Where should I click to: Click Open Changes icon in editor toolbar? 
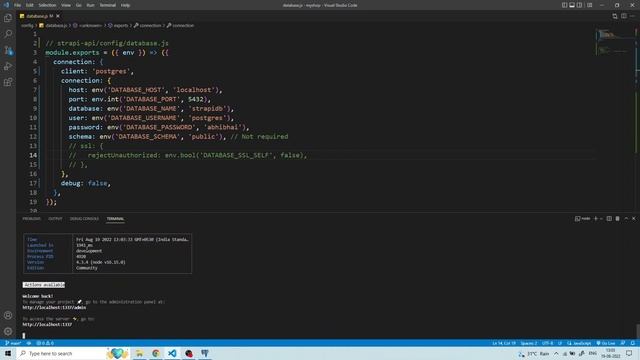click(615, 16)
